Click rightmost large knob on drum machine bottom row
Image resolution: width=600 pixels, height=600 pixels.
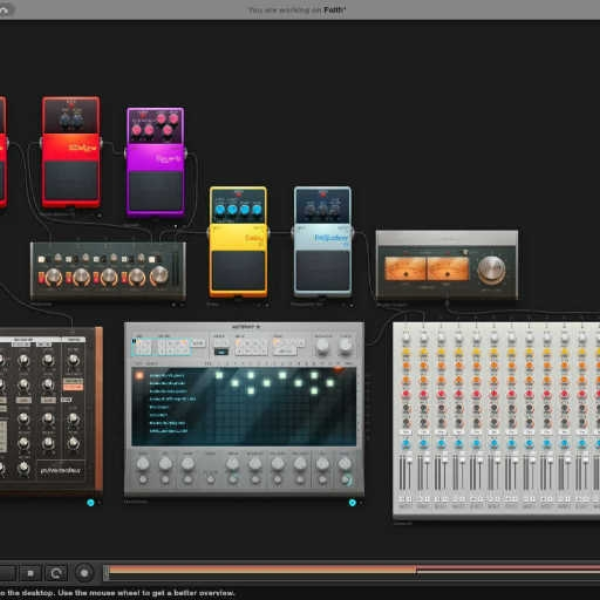344,463
